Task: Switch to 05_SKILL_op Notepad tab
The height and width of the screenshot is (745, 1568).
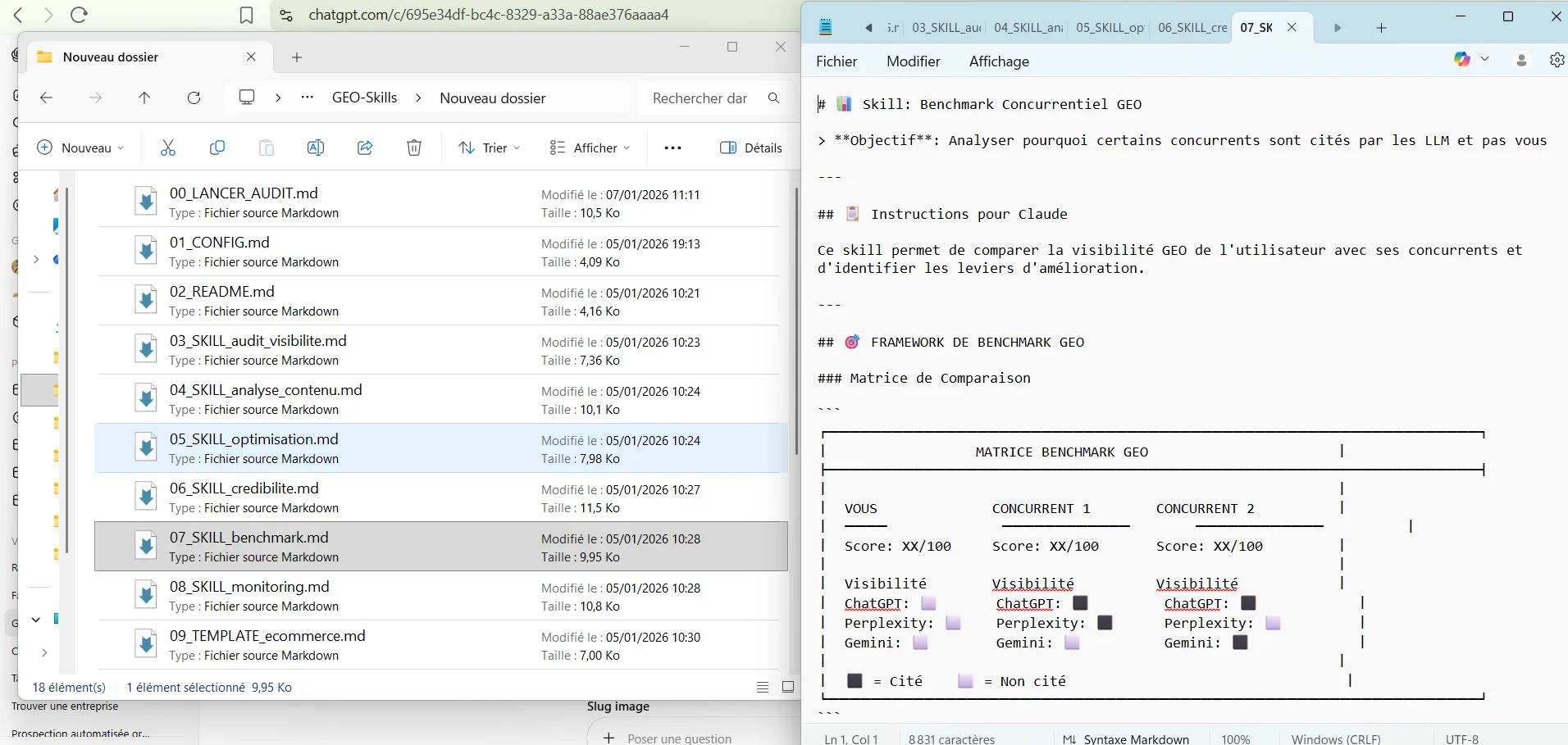Action: click(1110, 28)
